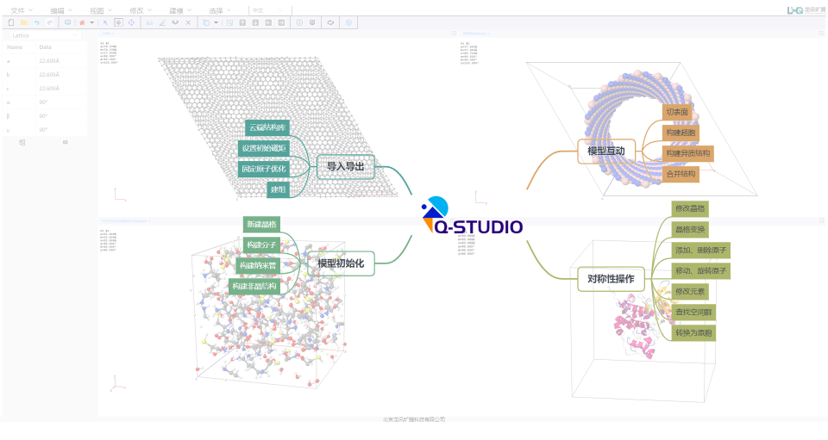The width and height of the screenshot is (828, 440).
Task: Click the 导入导出 node
Action: pos(345,167)
